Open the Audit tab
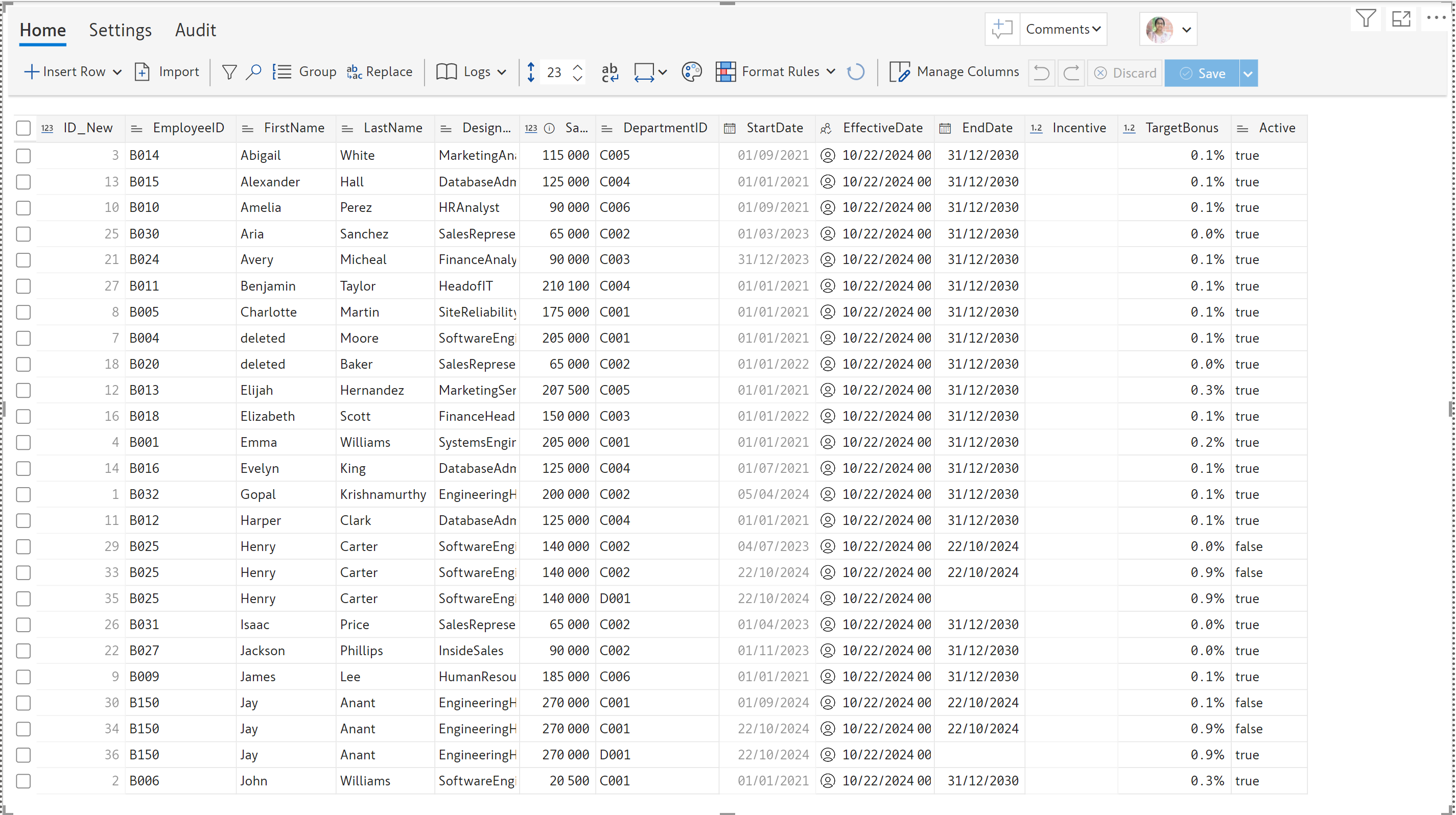Image resolution: width=1456 pixels, height=815 pixels. point(195,30)
